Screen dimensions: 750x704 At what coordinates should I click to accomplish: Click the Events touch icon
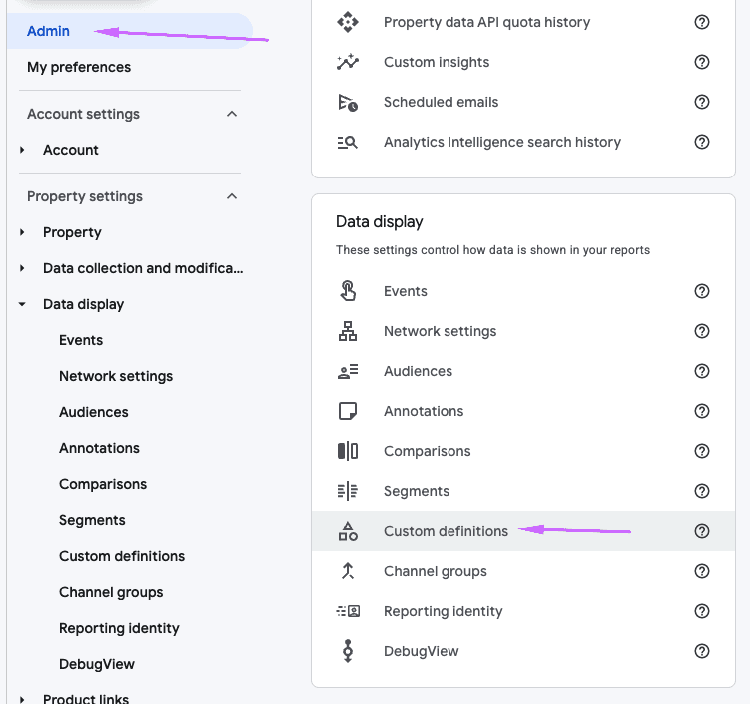tap(348, 291)
